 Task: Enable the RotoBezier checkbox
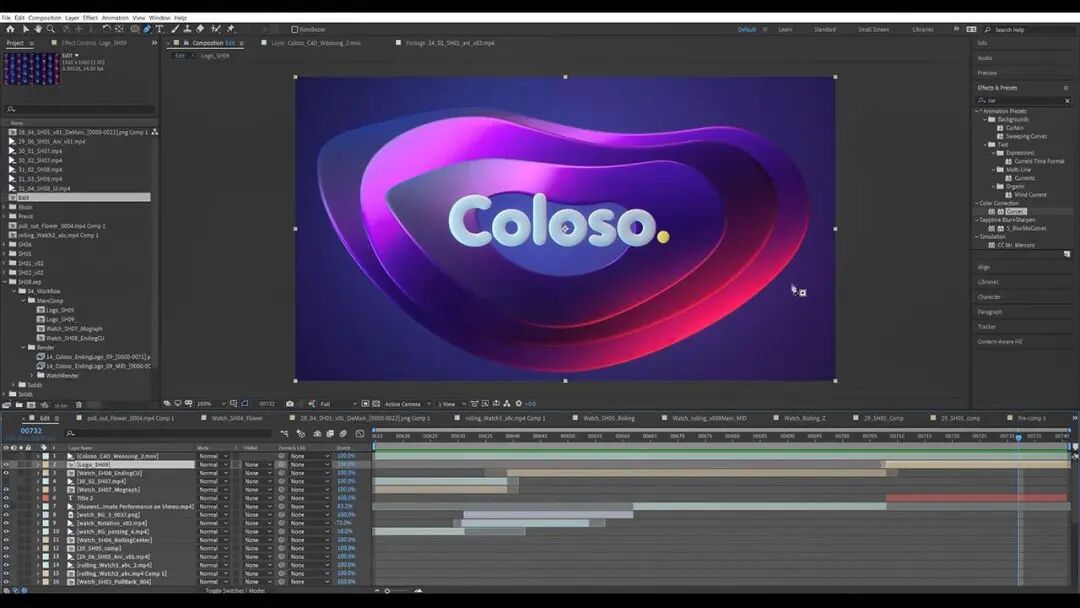[x=295, y=30]
